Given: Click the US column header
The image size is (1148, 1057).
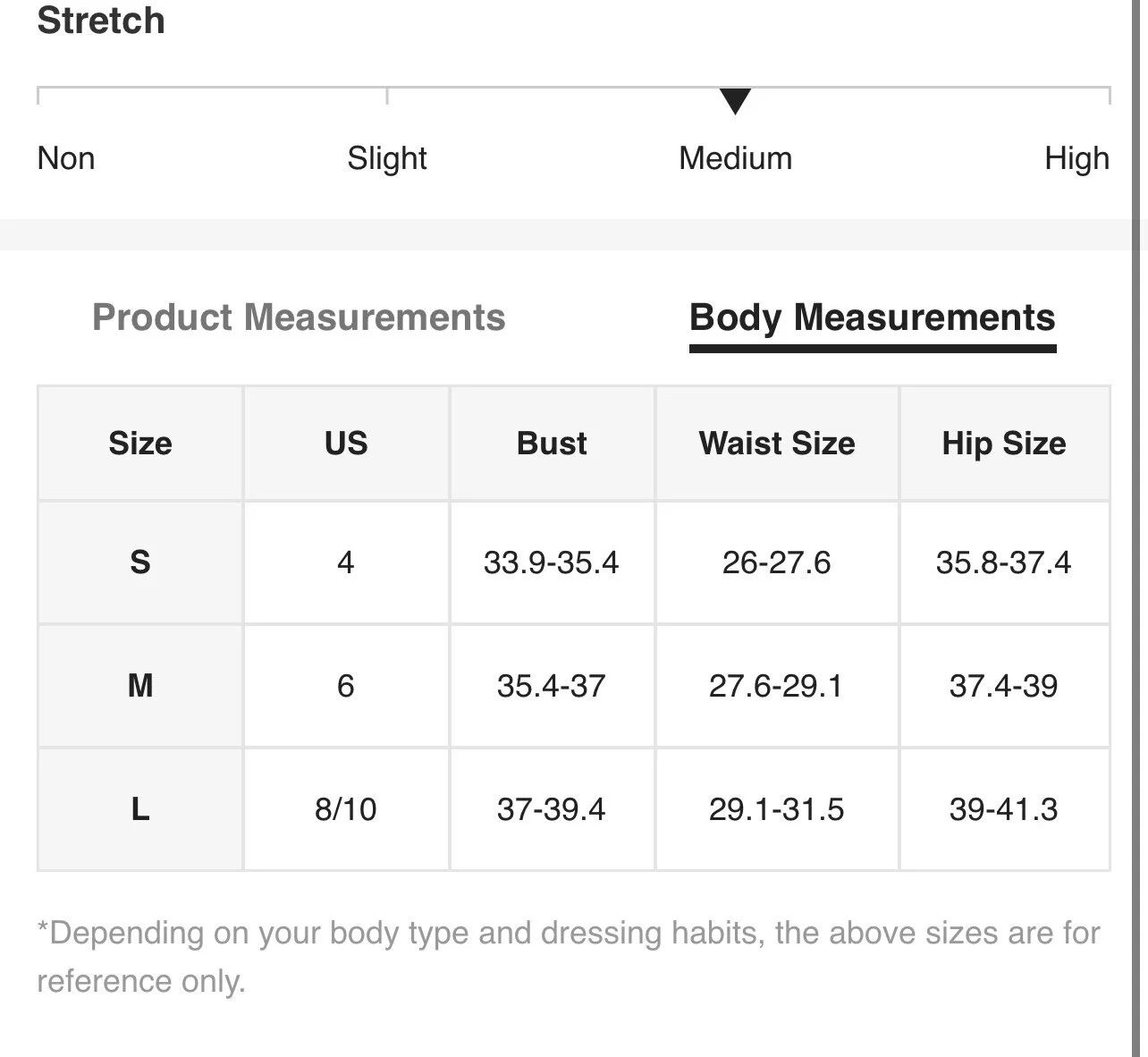Looking at the screenshot, I should click(346, 444).
